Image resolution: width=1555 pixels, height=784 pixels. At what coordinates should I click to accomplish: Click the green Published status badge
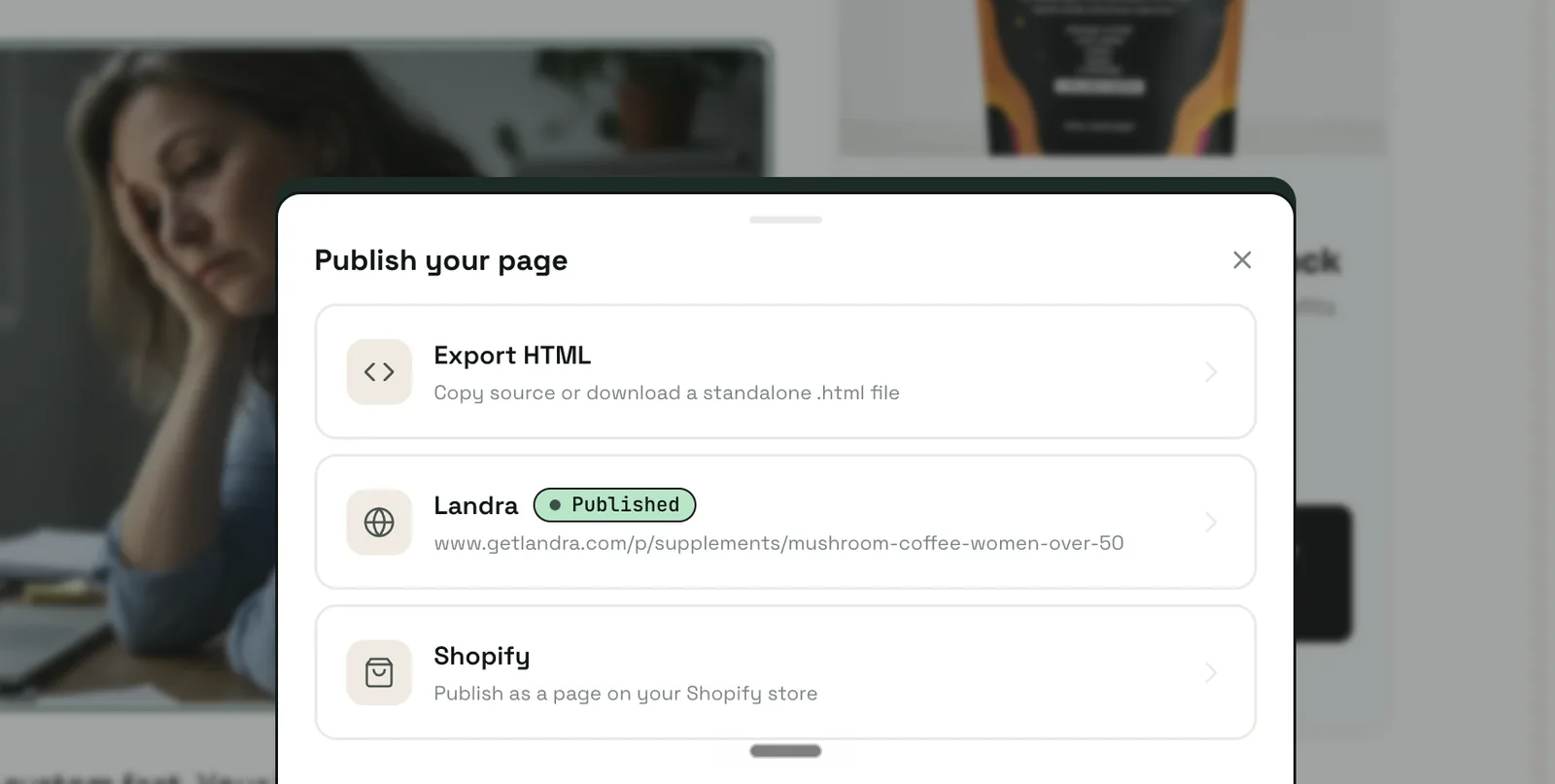point(614,505)
